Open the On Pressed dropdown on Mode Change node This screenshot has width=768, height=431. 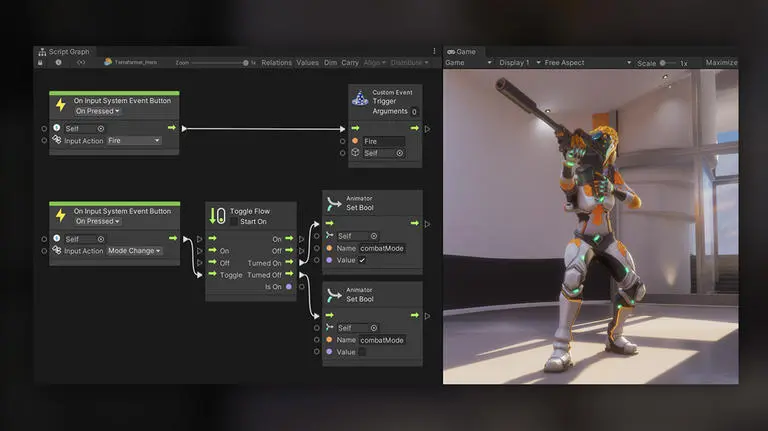[97, 221]
